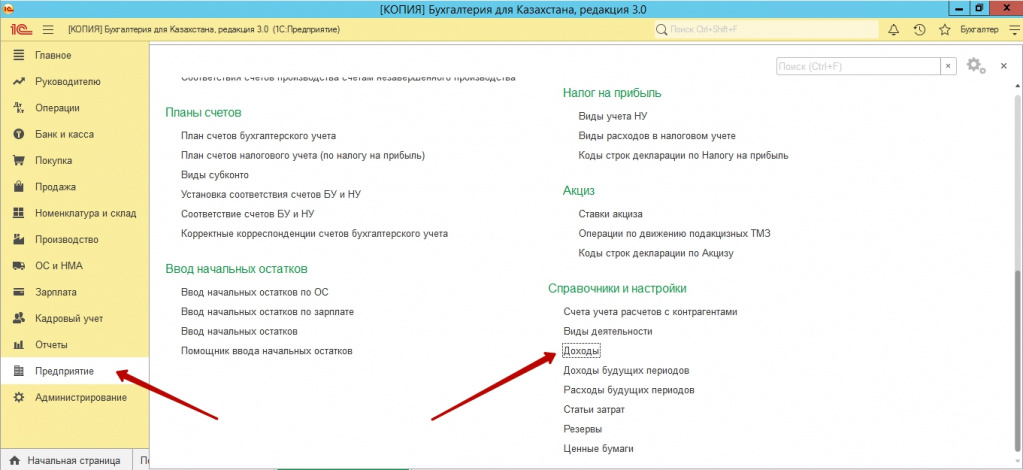Viewport: 1023px width, 470px height.
Task: Open history clock icon
Action: [919, 30]
